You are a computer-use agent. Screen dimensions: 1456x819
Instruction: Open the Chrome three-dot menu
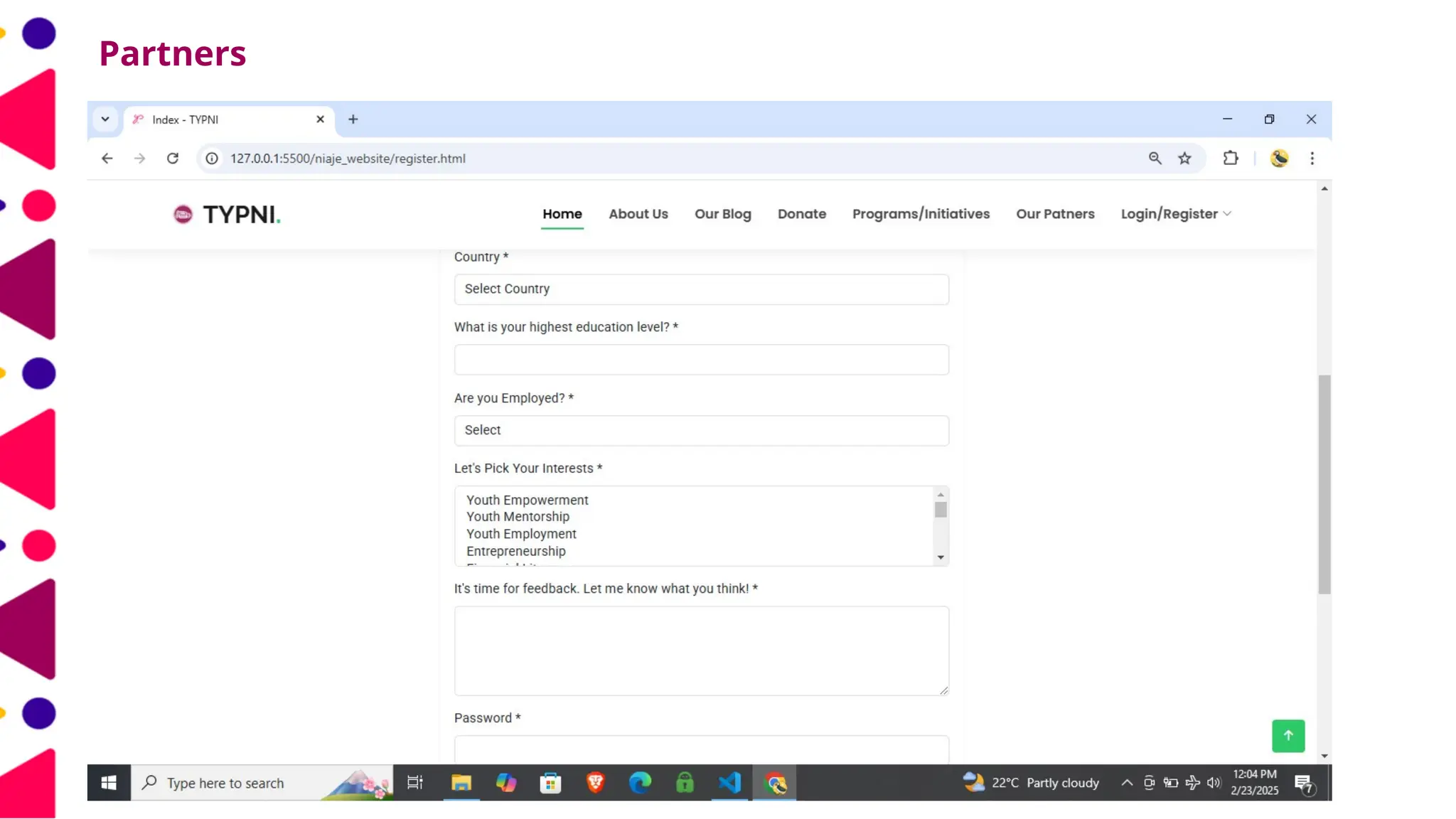(x=1312, y=159)
